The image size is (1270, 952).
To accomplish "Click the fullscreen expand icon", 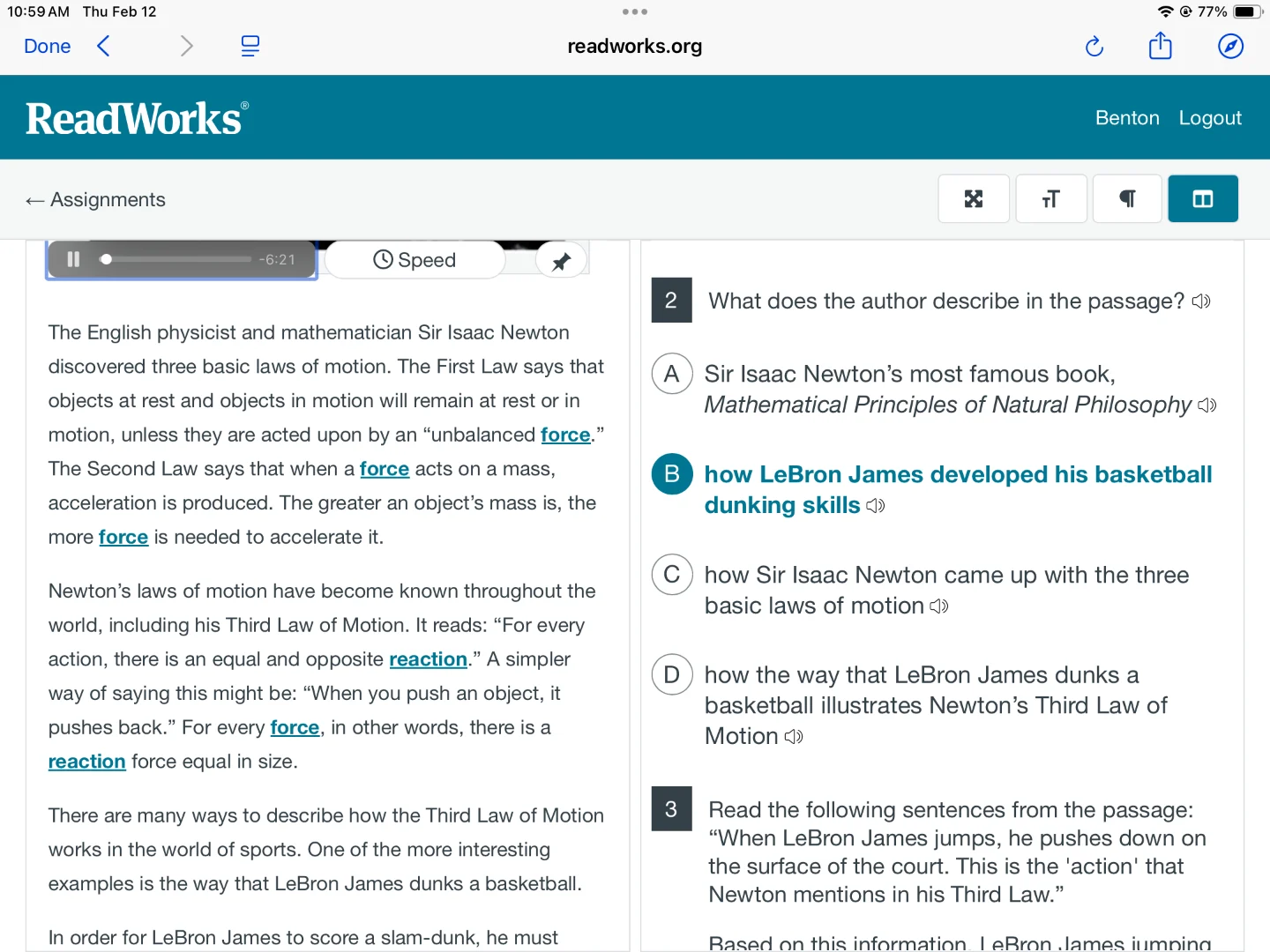I will pyautogui.click(x=973, y=199).
